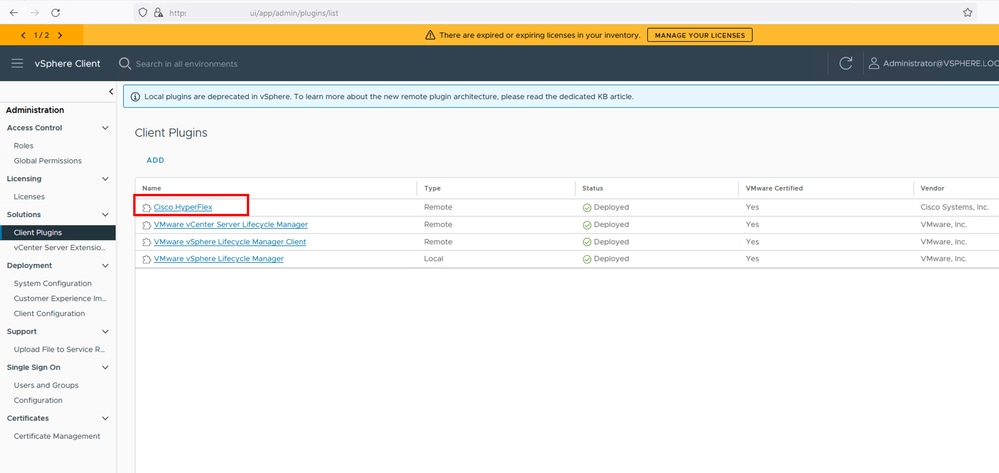Open VMware vCenter Server Lifecycle Manager link
999x473 pixels.
point(231,225)
